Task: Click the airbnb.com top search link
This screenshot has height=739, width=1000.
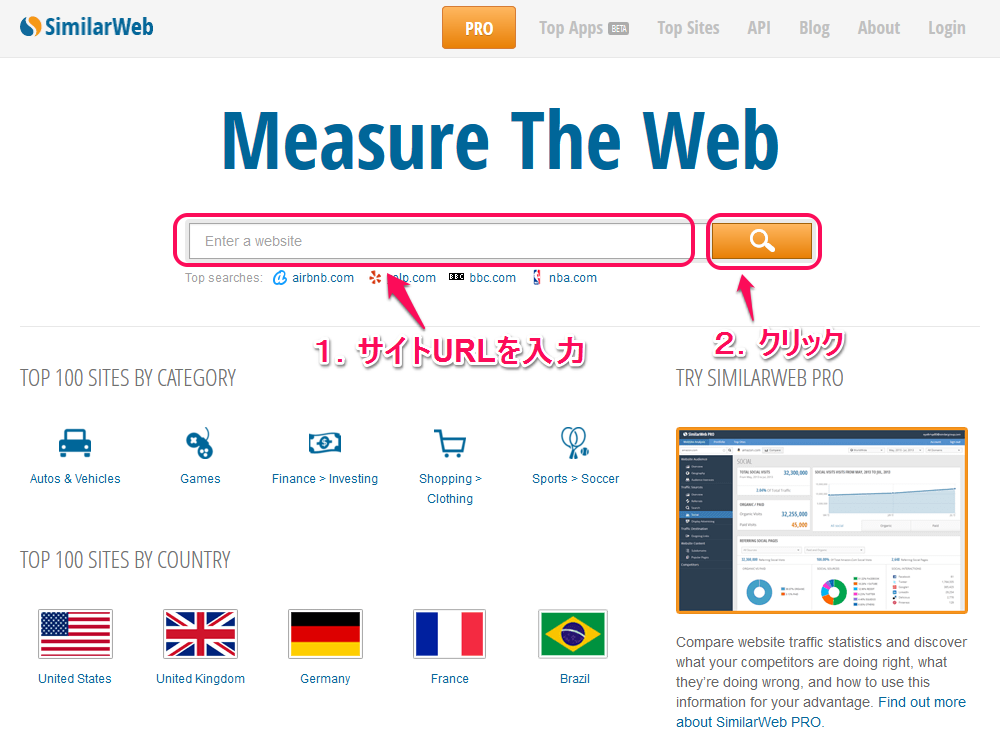Action: (x=322, y=278)
